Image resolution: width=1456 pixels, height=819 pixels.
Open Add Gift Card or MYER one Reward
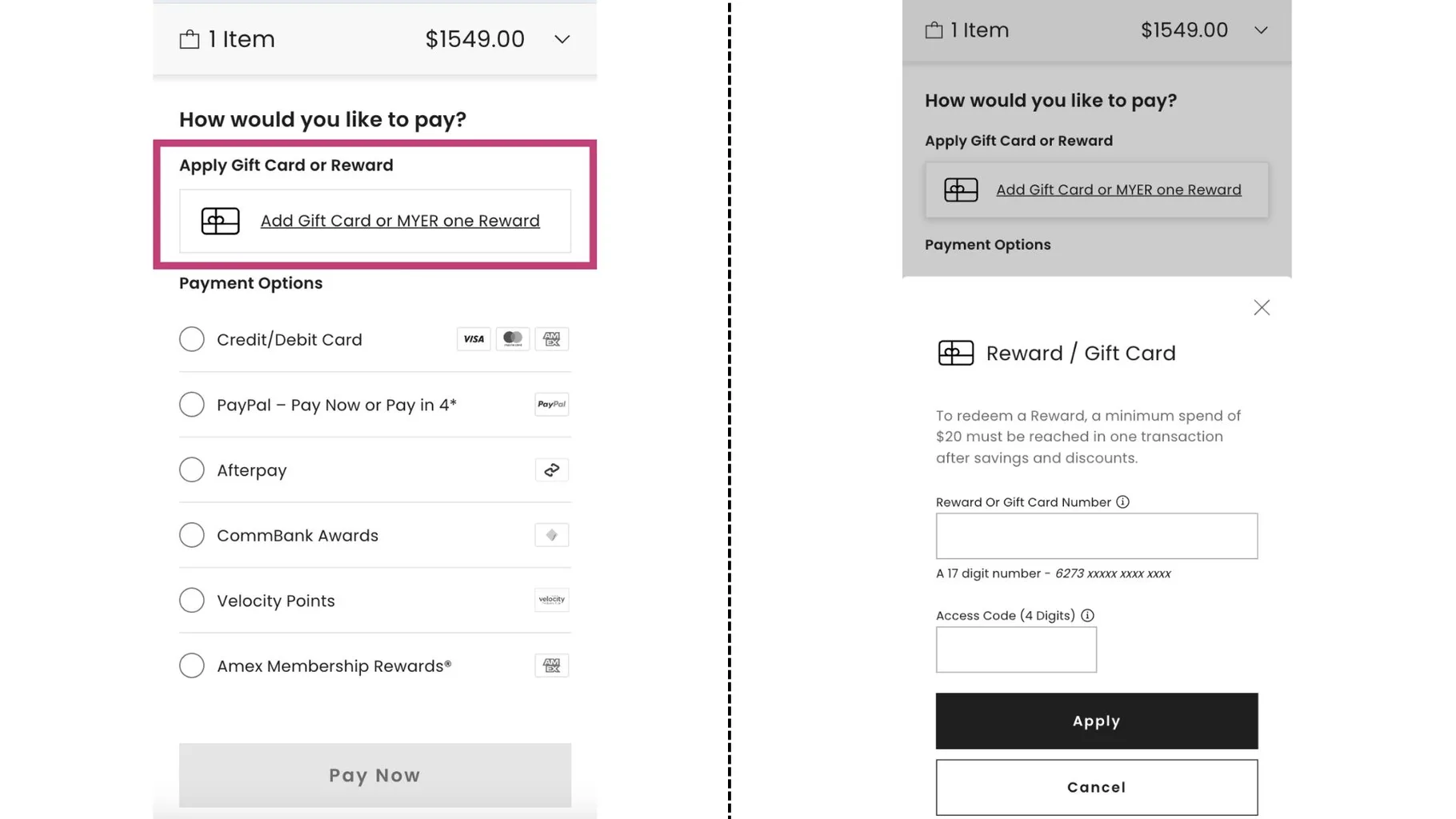coord(400,221)
